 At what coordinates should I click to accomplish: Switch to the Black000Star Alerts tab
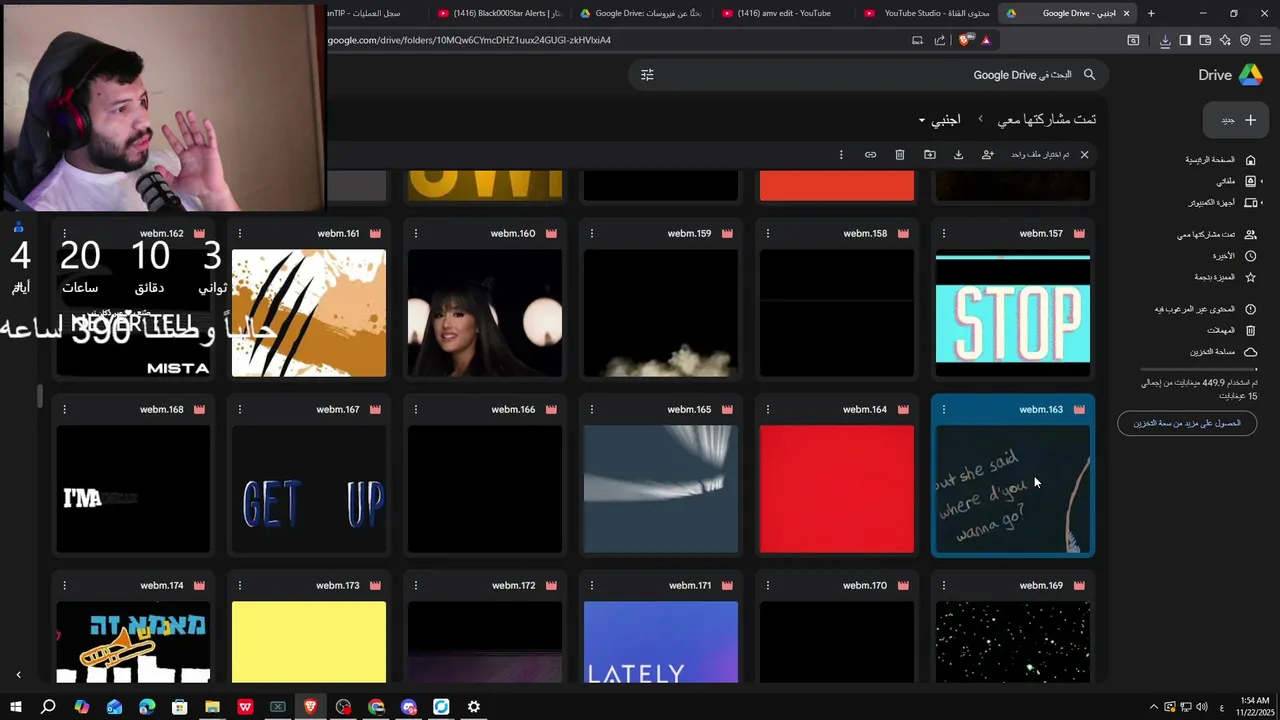500,13
